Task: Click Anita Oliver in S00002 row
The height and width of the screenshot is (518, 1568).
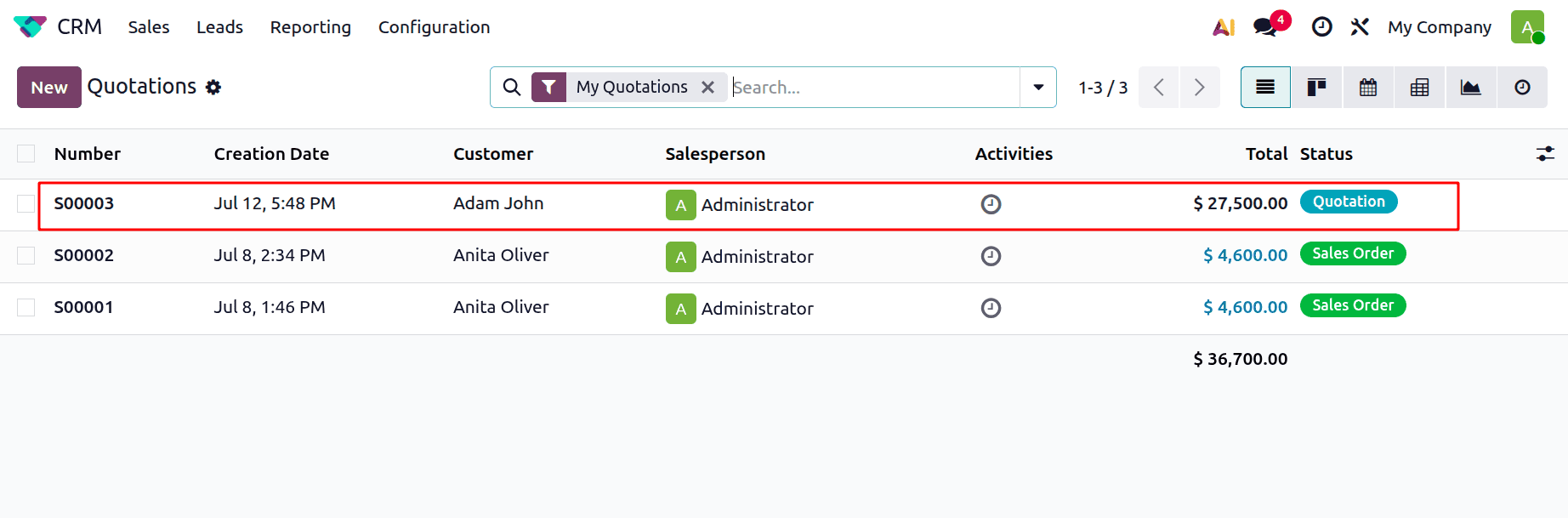Action: coord(501,255)
